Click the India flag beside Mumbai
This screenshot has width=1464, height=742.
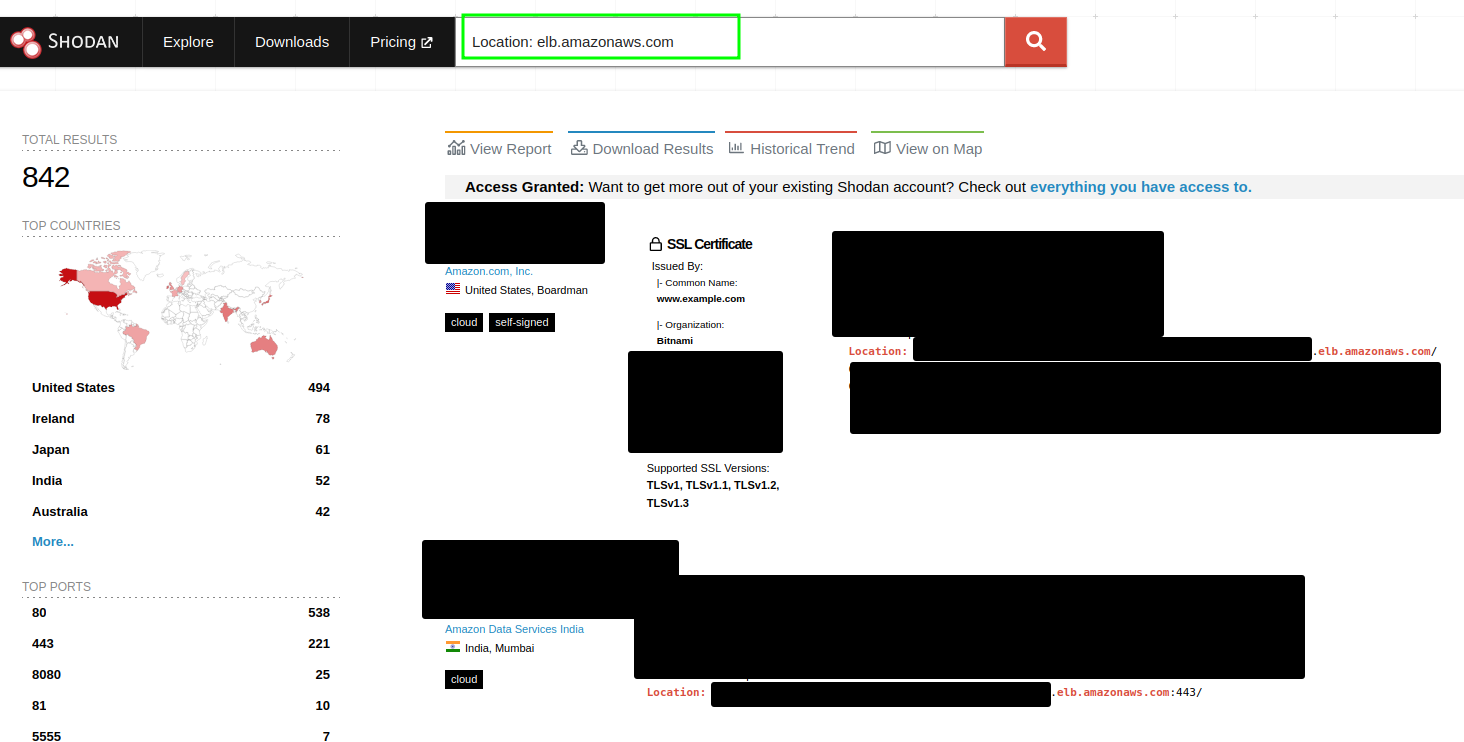[x=452, y=647]
